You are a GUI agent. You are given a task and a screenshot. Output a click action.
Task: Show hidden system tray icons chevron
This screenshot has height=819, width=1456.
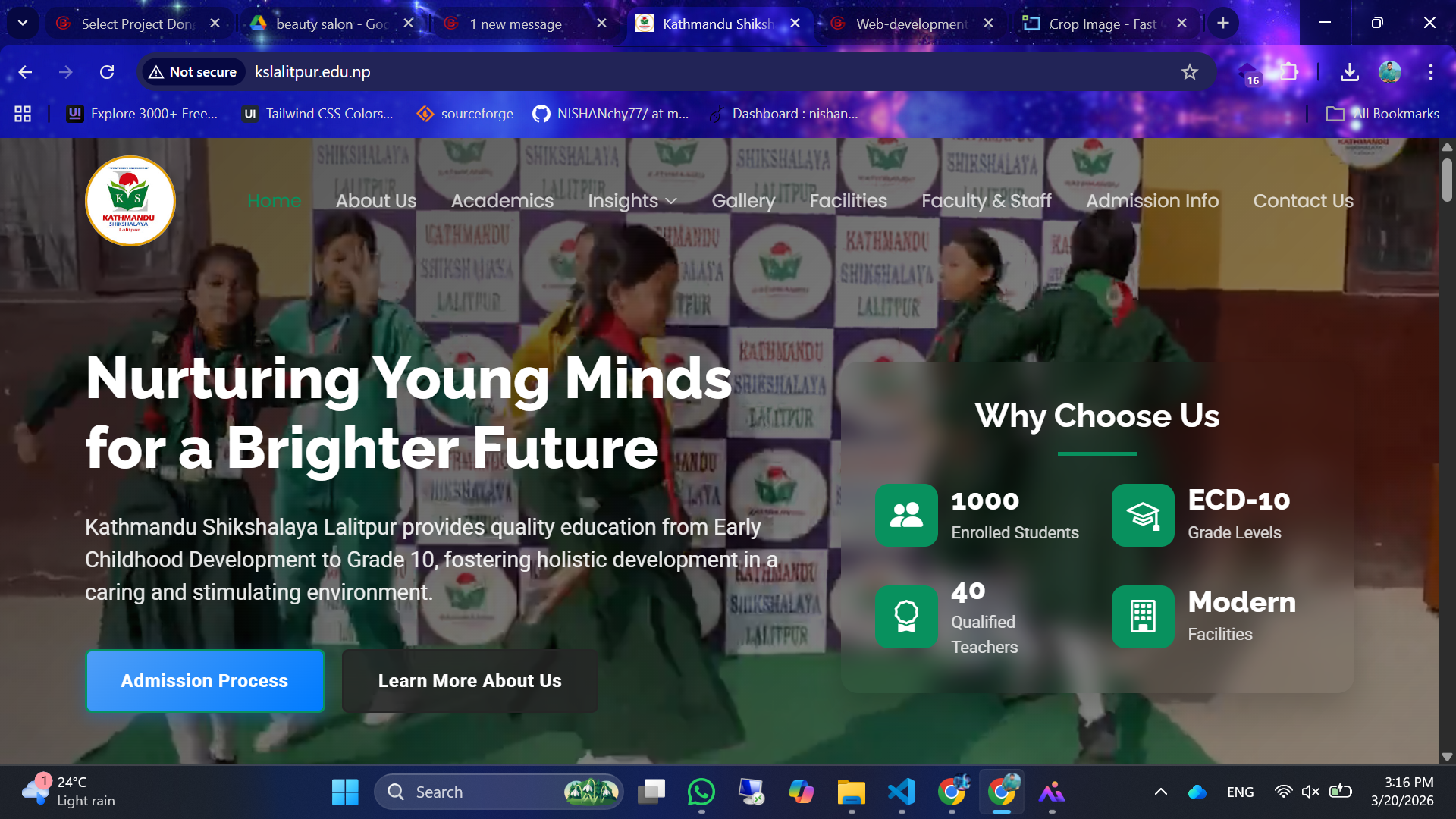(1160, 792)
